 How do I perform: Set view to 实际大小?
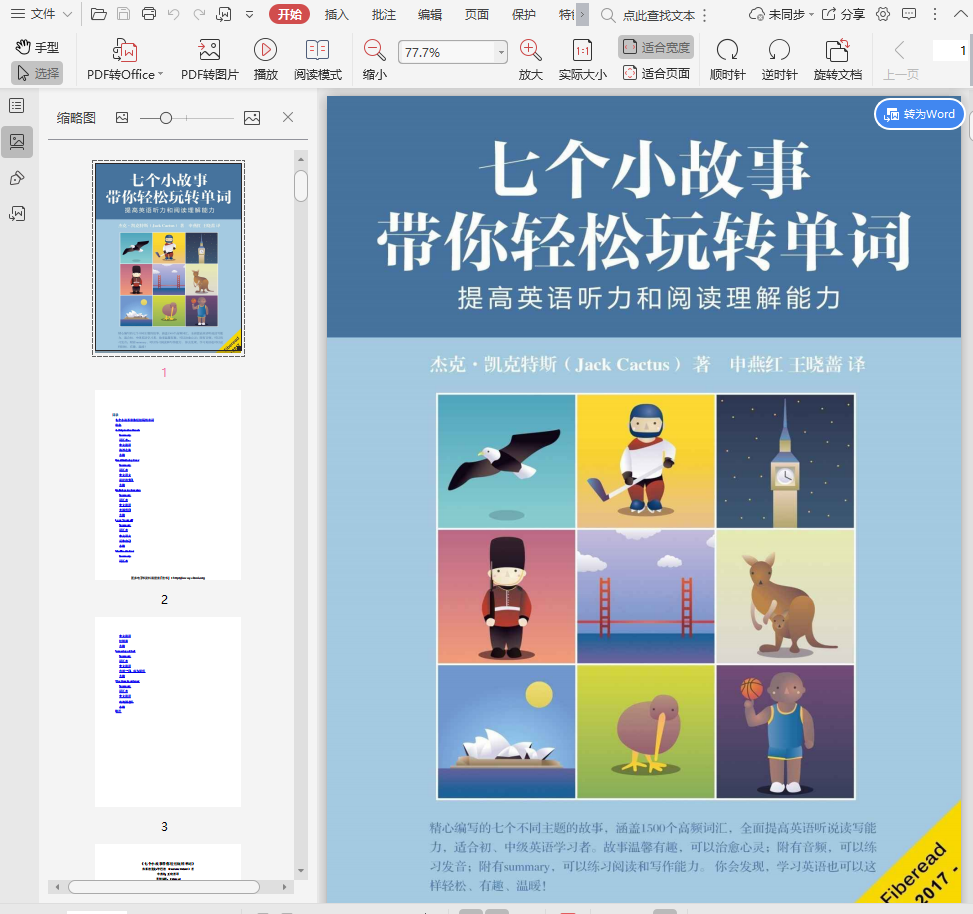[x=582, y=51]
